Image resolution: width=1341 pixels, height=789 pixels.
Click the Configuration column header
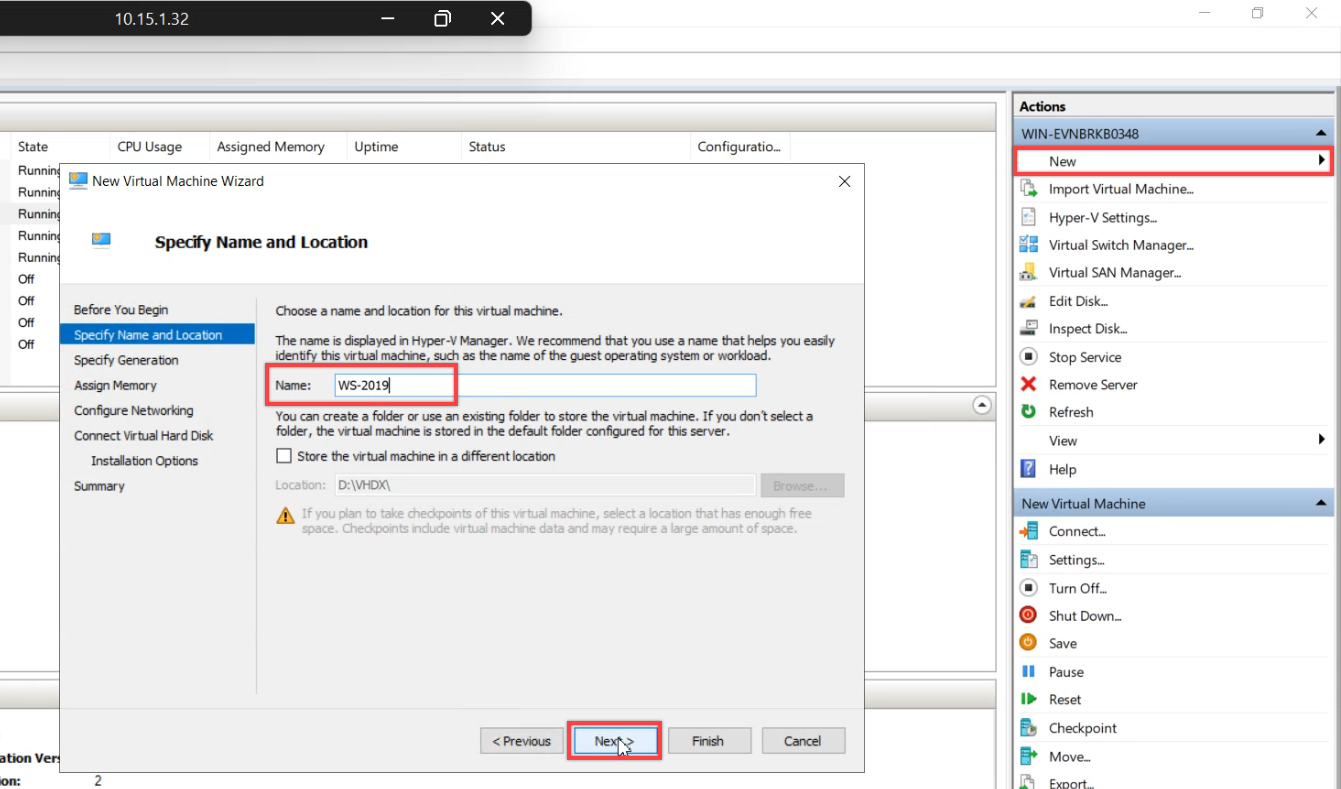tap(740, 146)
